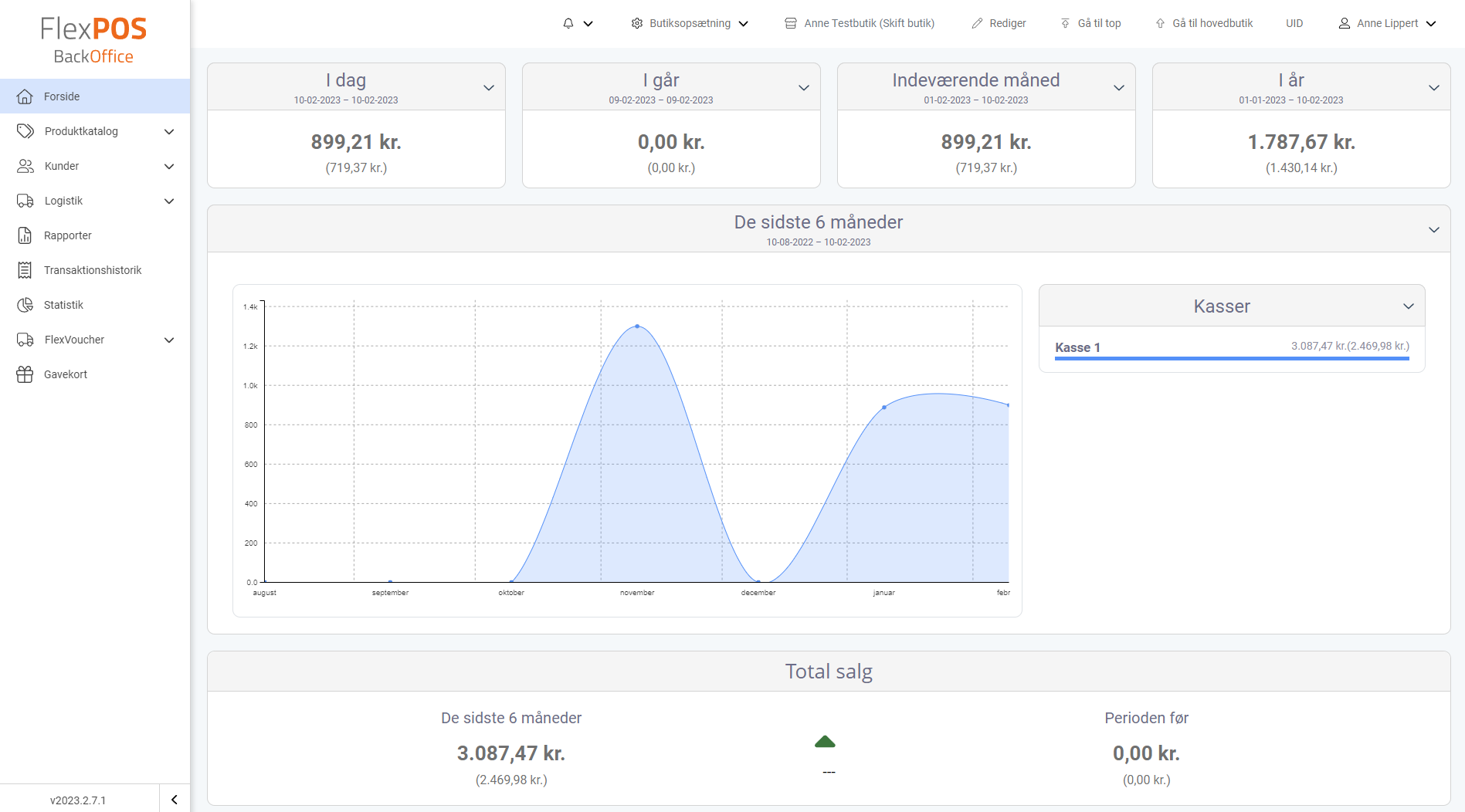1465x812 pixels.
Task: Click the Forside home icon
Action: tap(25, 96)
